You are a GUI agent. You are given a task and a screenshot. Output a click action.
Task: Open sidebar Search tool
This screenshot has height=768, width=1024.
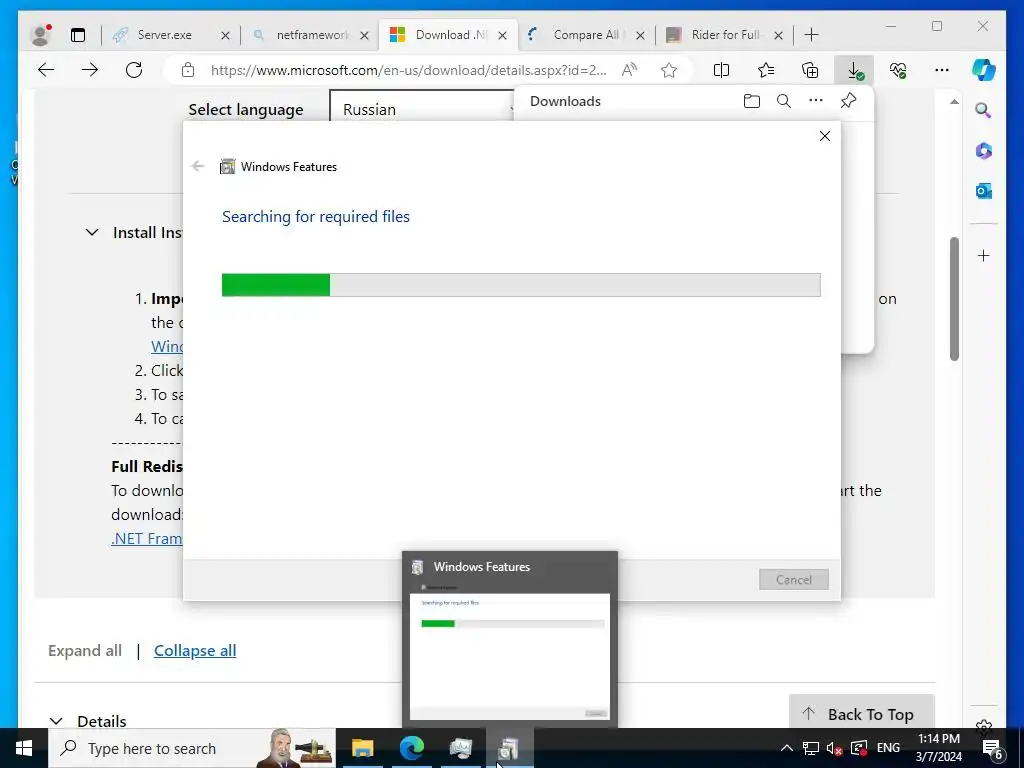point(984,110)
